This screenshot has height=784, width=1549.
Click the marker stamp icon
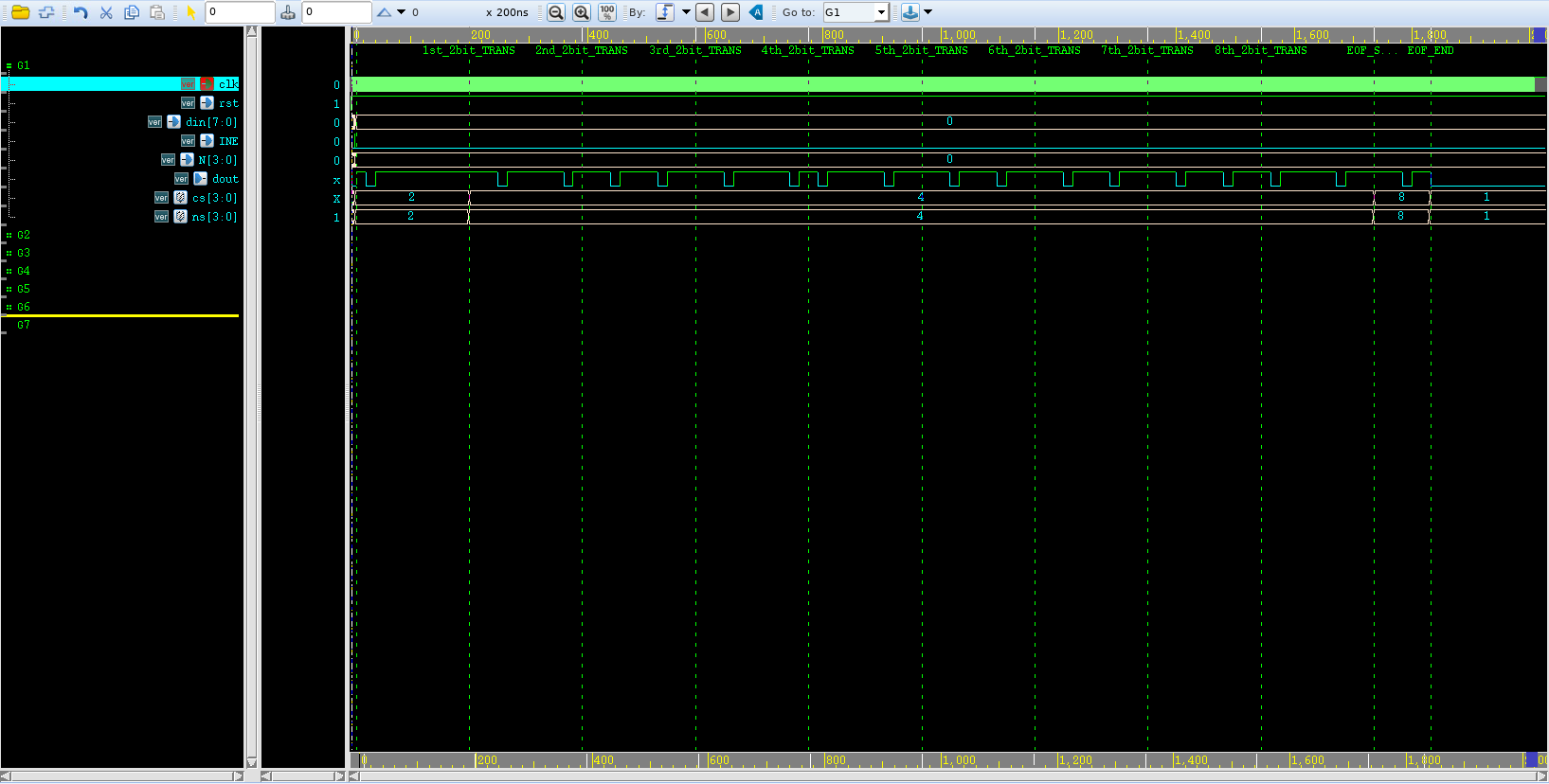288,12
